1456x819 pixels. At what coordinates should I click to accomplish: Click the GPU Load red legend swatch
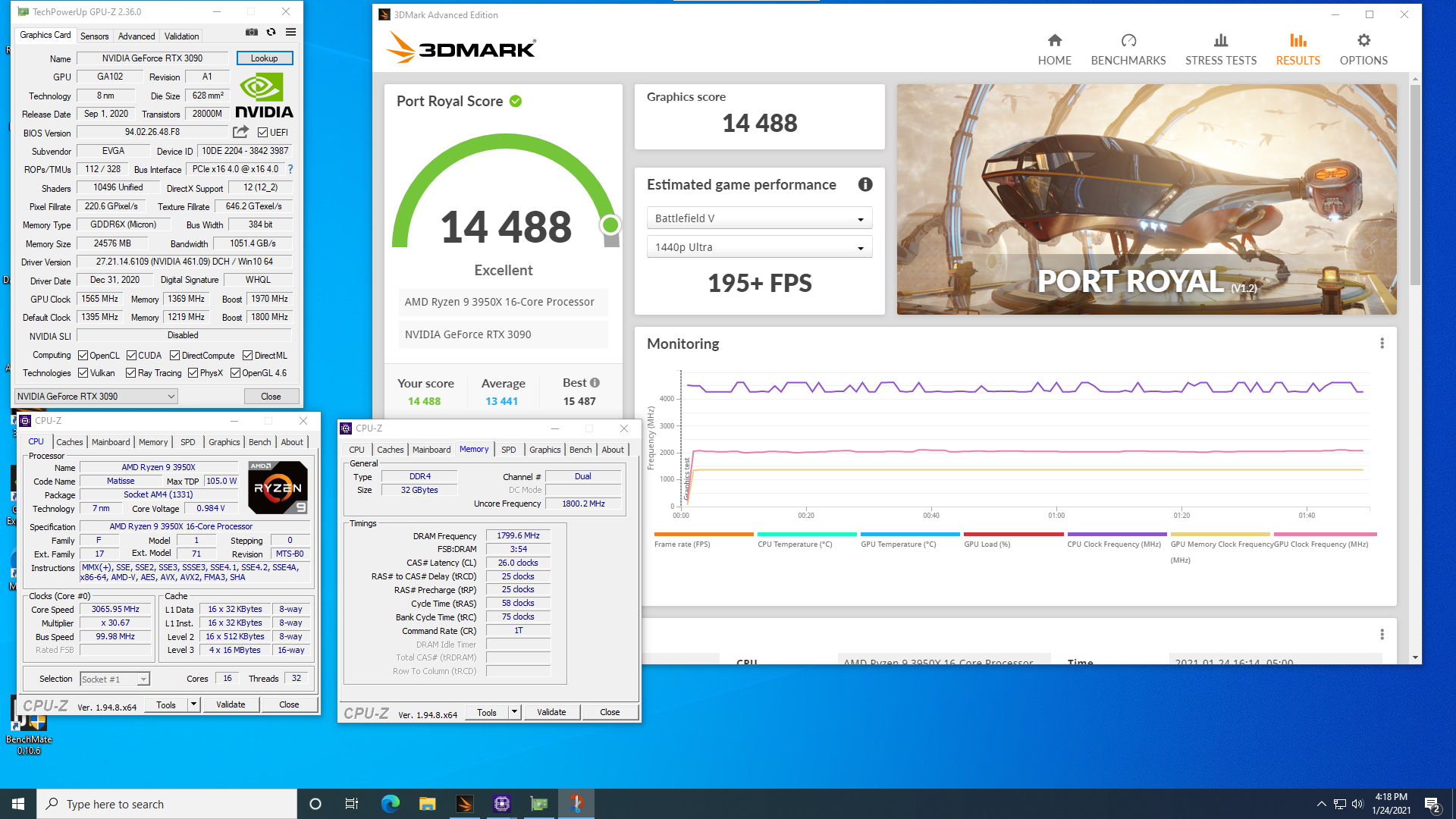(x=1013, y=535)
